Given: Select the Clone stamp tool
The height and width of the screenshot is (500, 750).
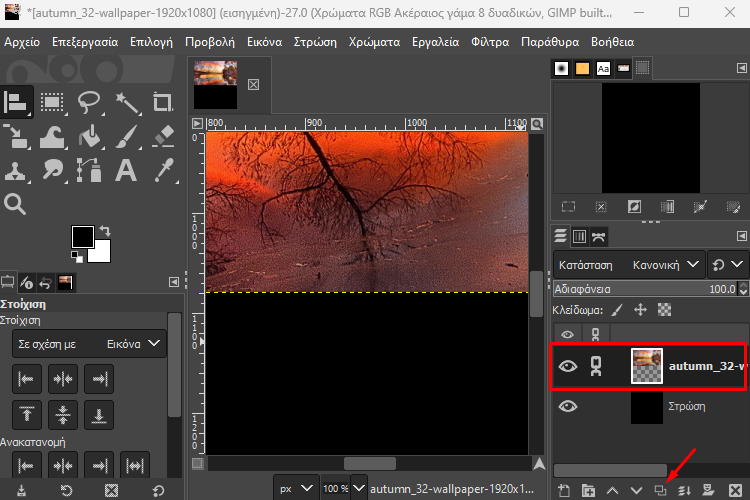Looking at the screenshot, I should point(15,171).
